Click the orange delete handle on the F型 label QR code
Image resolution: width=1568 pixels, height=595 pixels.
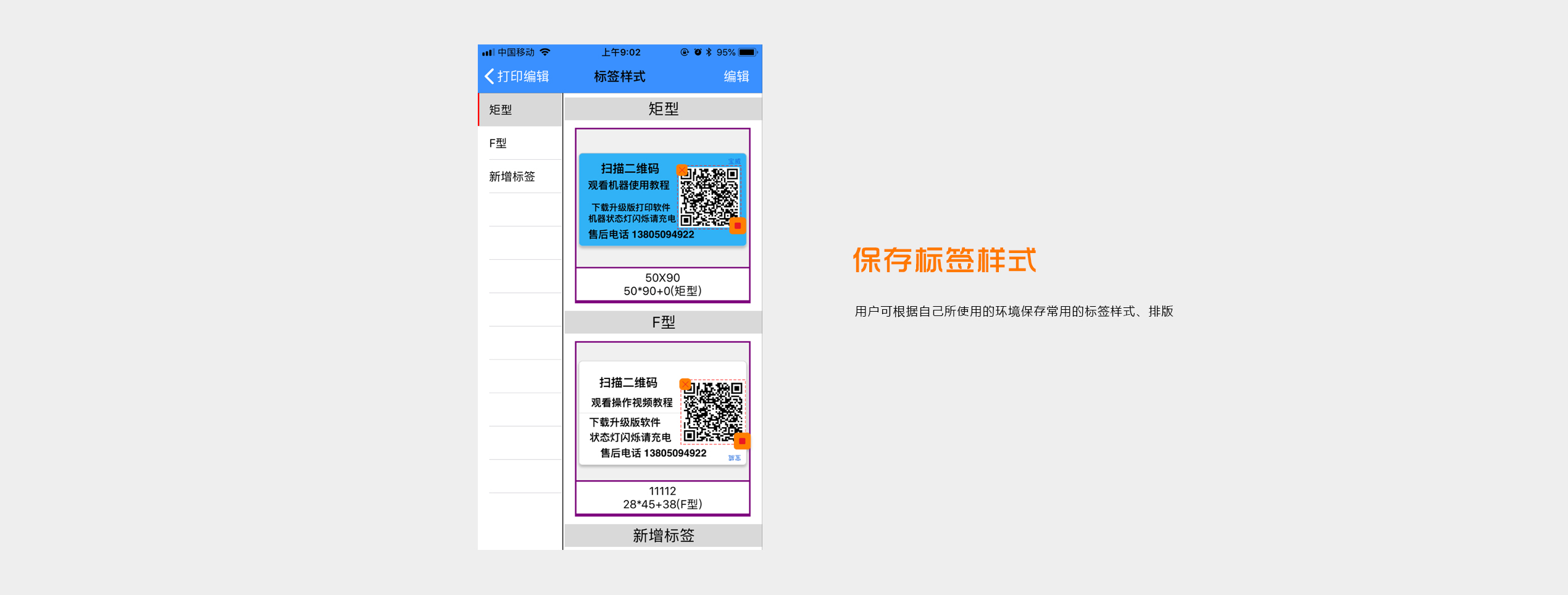tap(685, 384)
